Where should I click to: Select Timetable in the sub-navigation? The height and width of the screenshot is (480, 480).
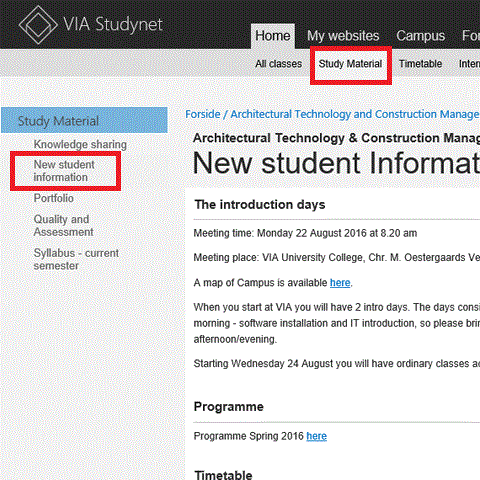coord(420,64)
